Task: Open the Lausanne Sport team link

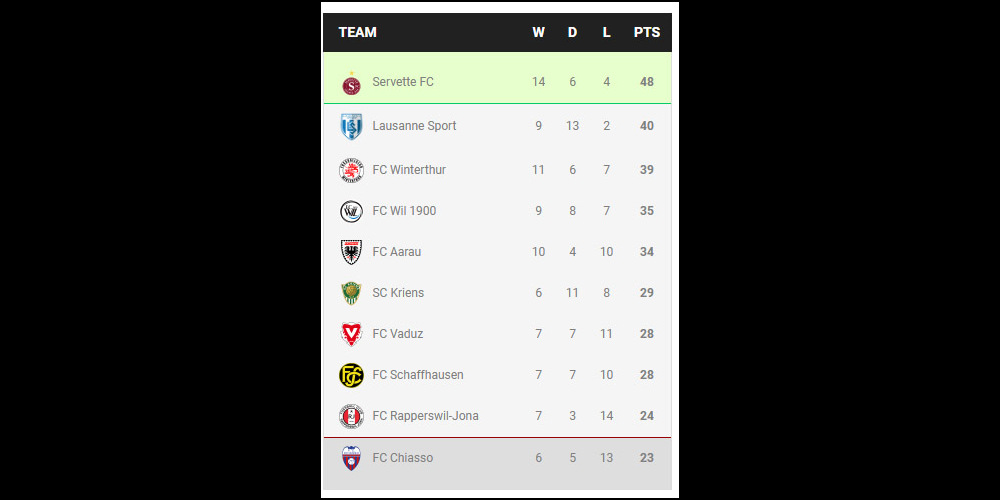Action: pos(415,126)
